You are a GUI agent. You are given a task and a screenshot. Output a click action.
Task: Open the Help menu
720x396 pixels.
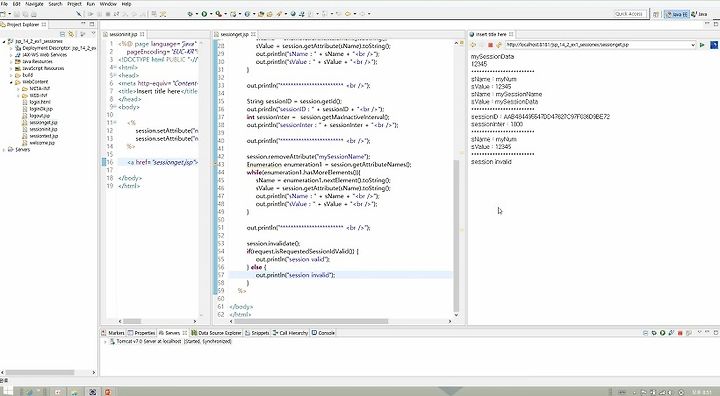click(x=126, y=4)
